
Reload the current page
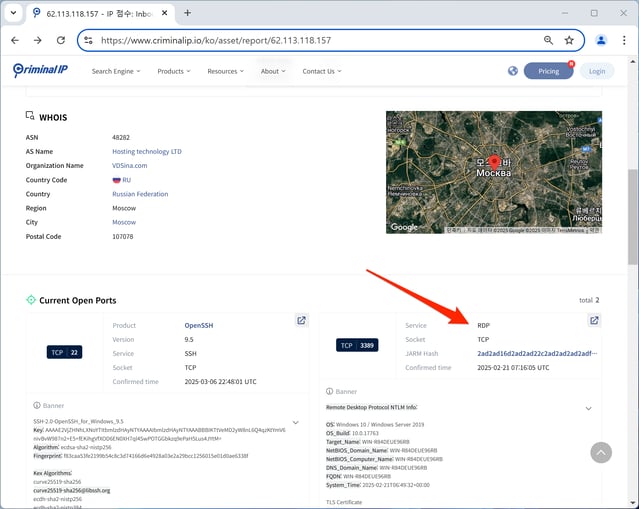click(61, 40)
